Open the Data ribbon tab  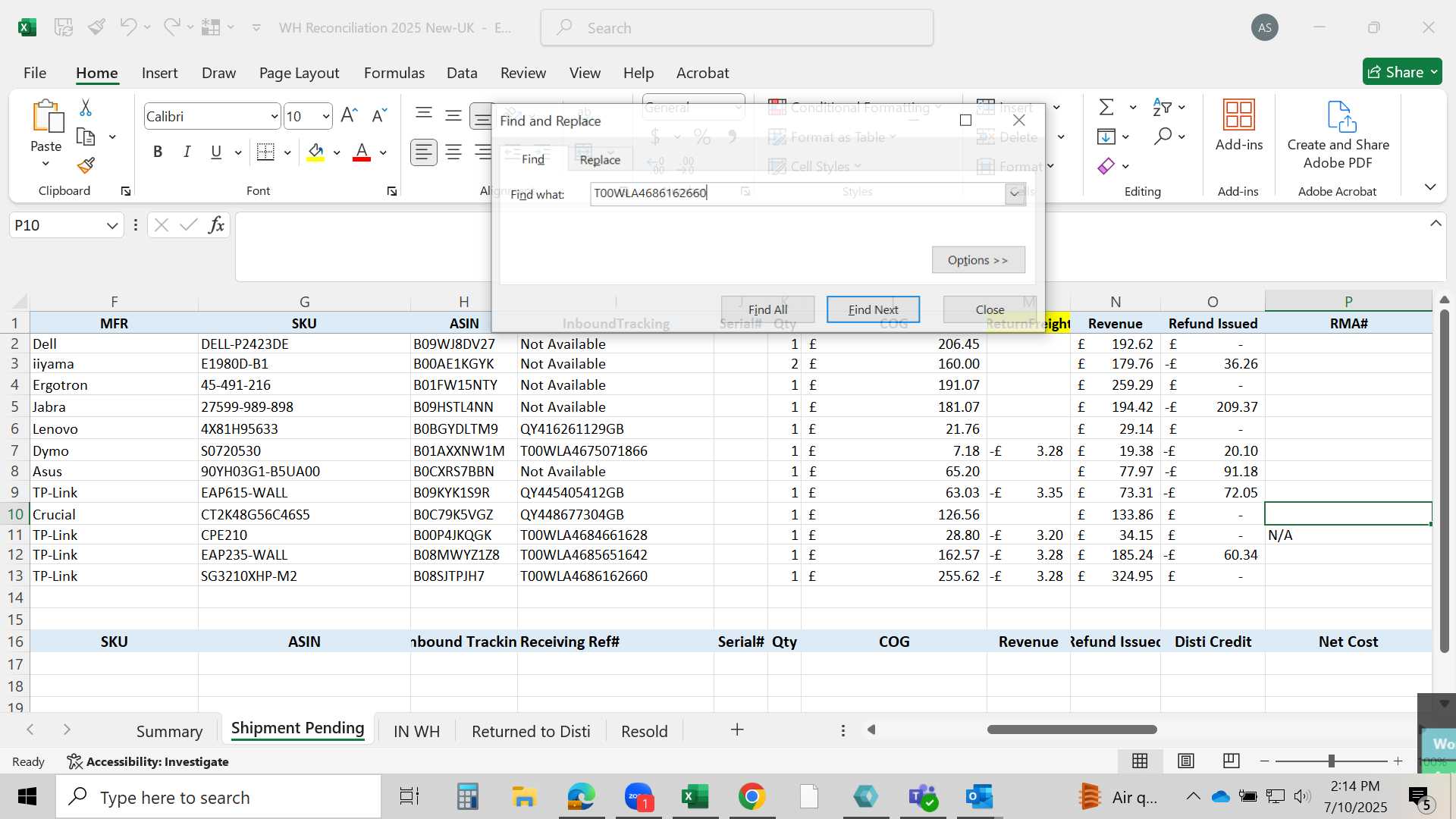click(462, 73)
